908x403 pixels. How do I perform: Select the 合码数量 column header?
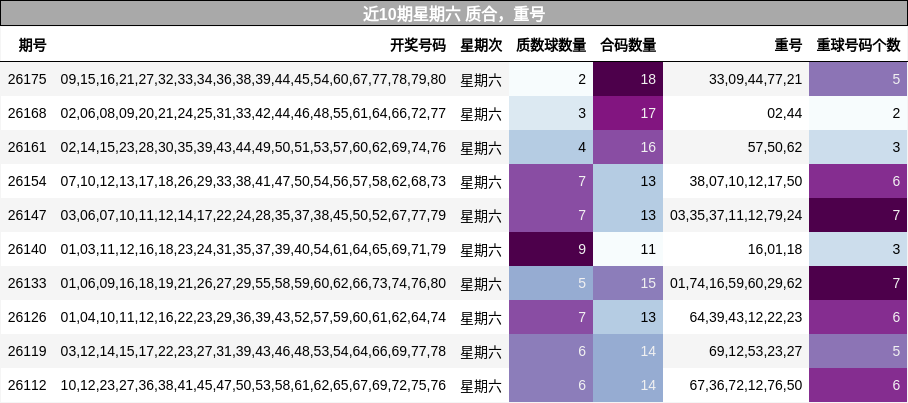(628, 45)
